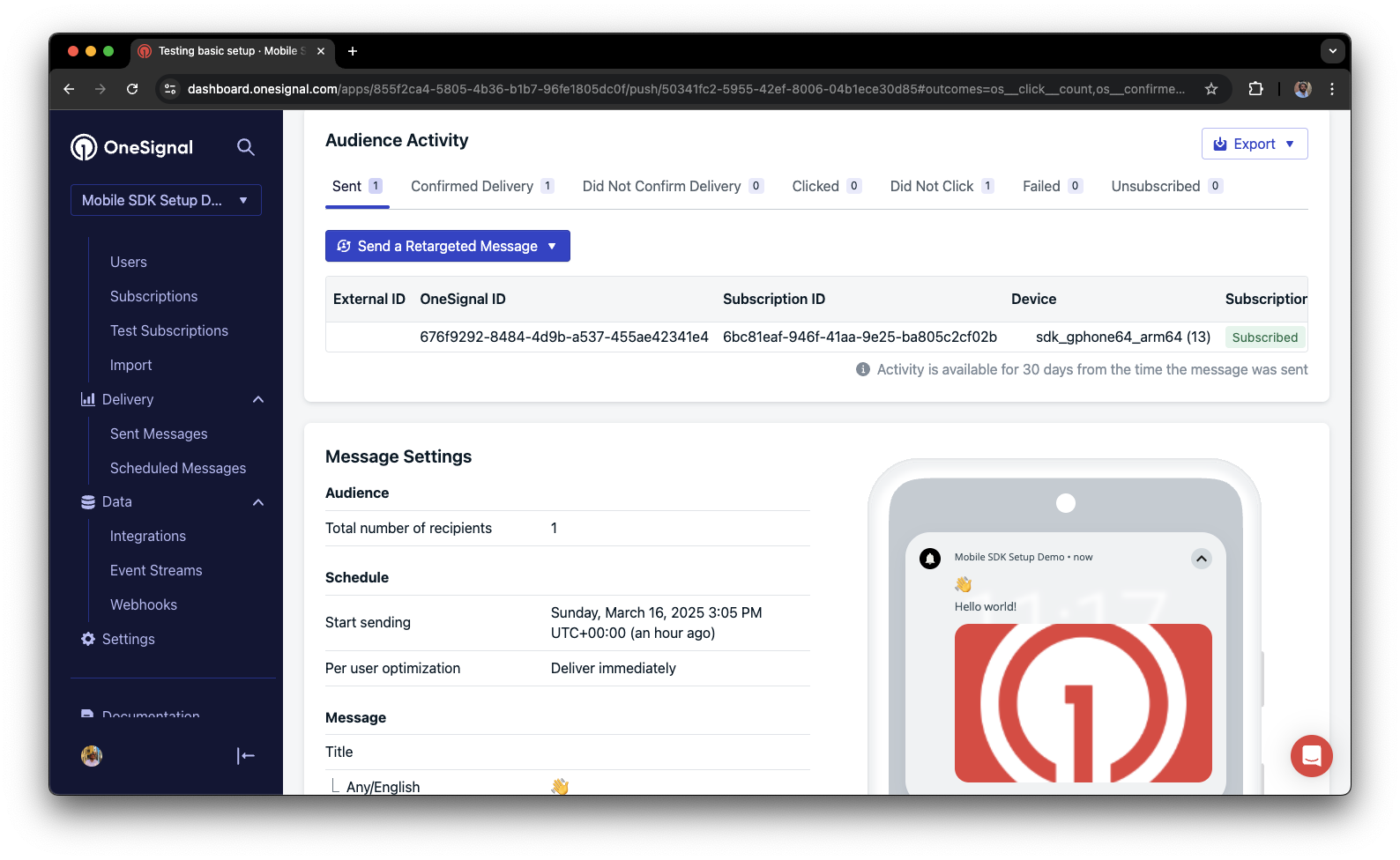Collapse the Delivery section chevron
Viewport: 1400px width, 860px height.
[258, 399]
